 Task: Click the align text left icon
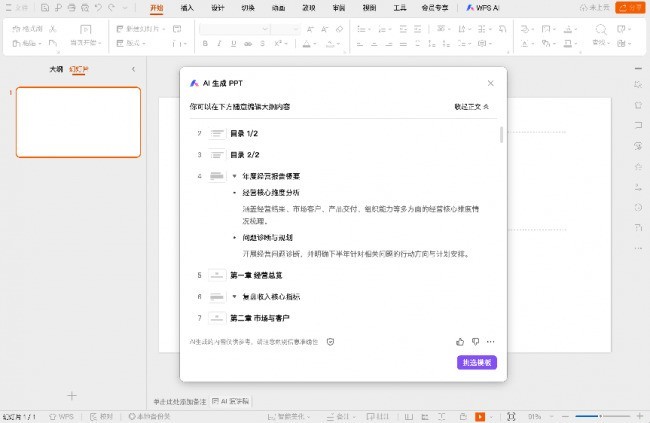[x=360, y=44]
